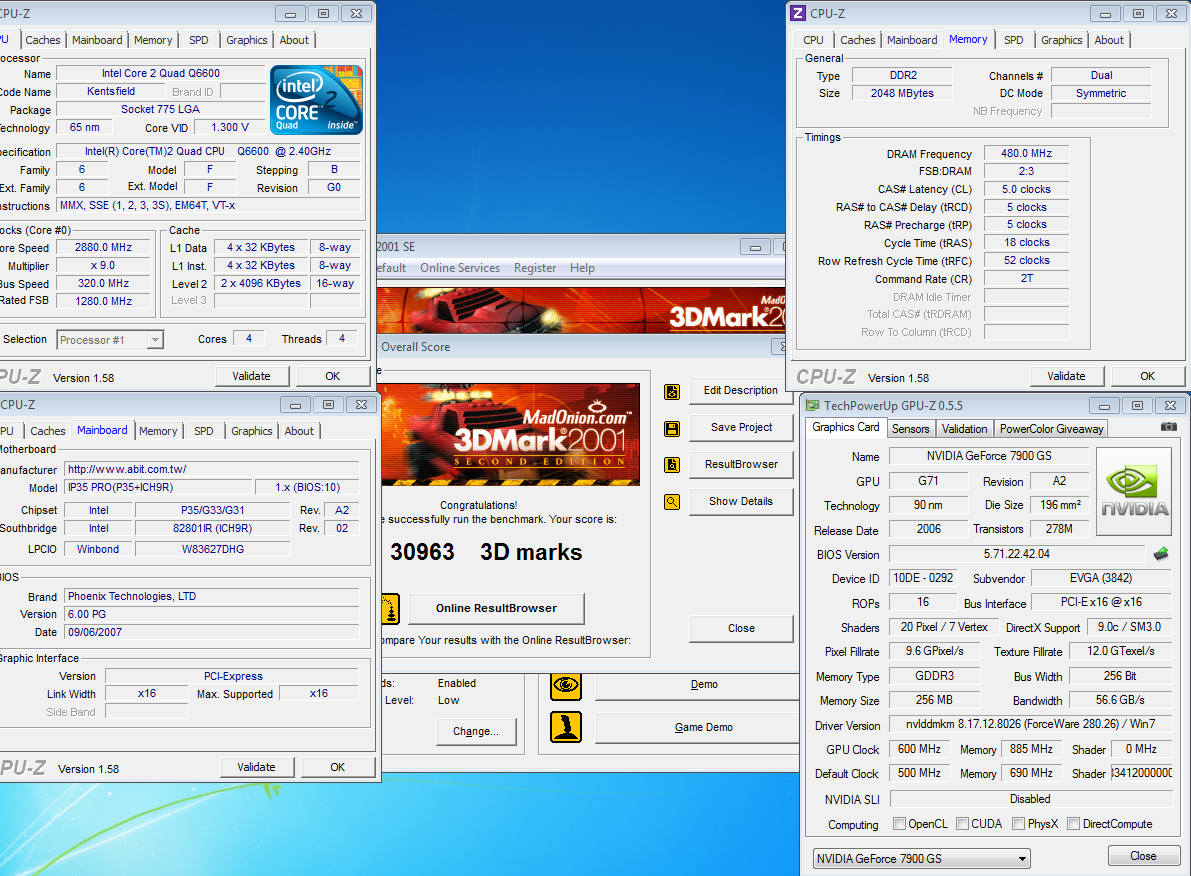
Task: Switch to SPD tab in Memory CPU-Z
Action: (1013, 40)
